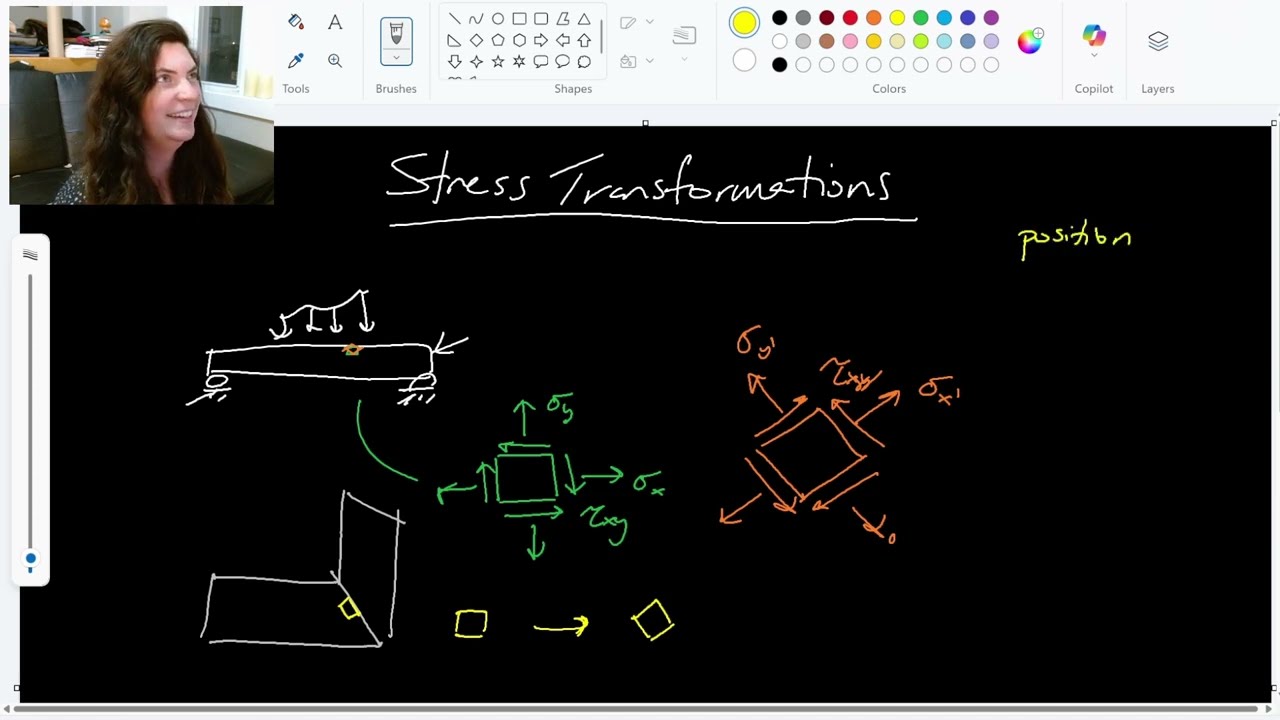Select the Hexagon shape
The height and width of the screenshot is (720, 1280).
coord(519,40)
